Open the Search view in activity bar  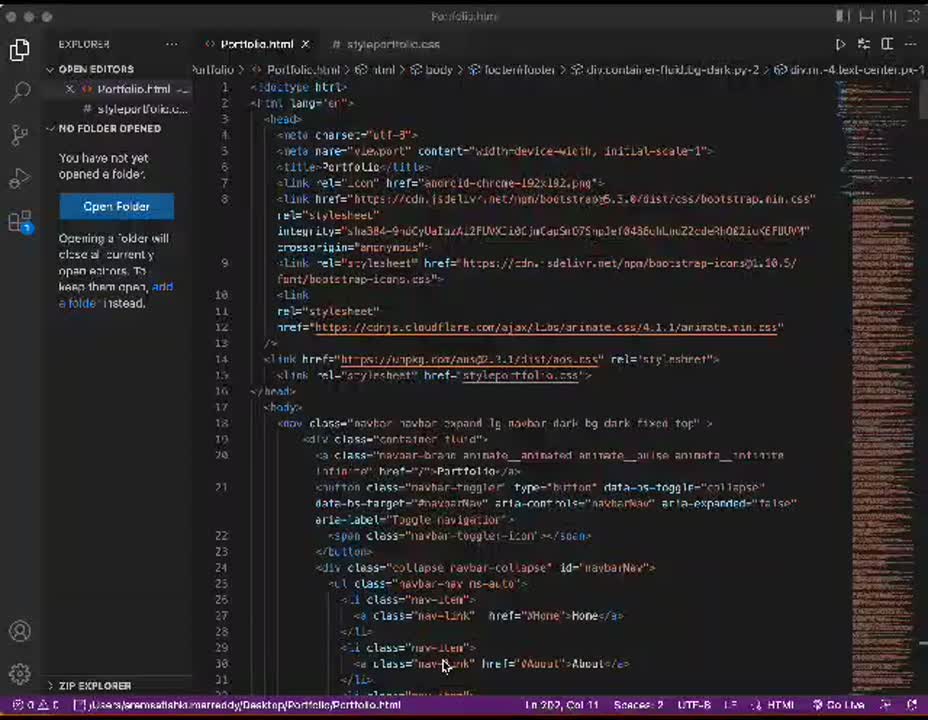point(20,93)
